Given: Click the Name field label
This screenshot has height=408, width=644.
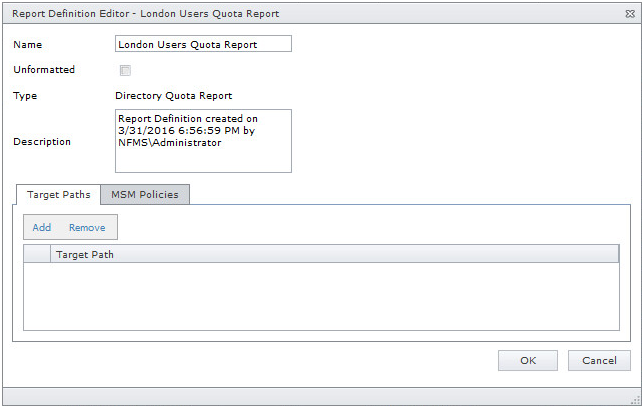Looking at the screenshot, I should (27, 44).
